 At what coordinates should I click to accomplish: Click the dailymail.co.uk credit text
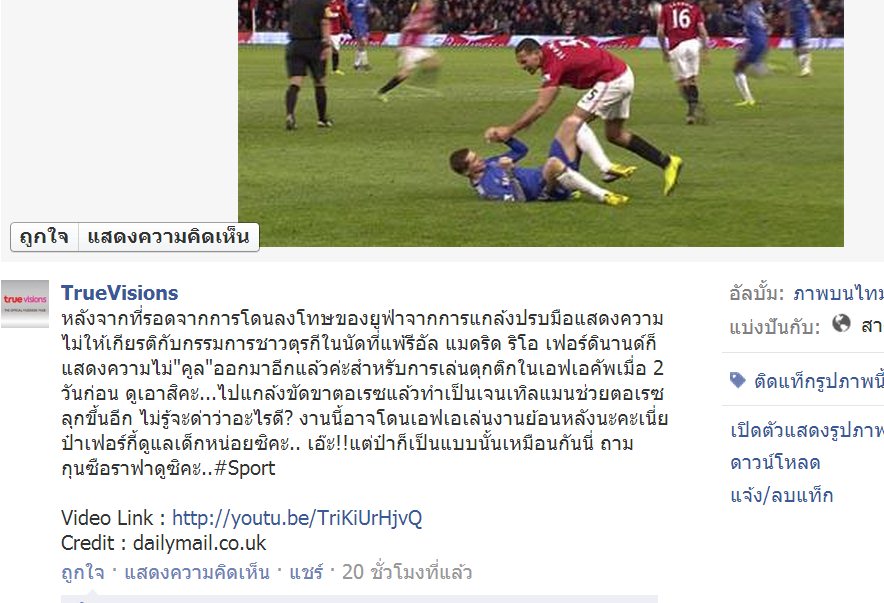coord(199,543)
